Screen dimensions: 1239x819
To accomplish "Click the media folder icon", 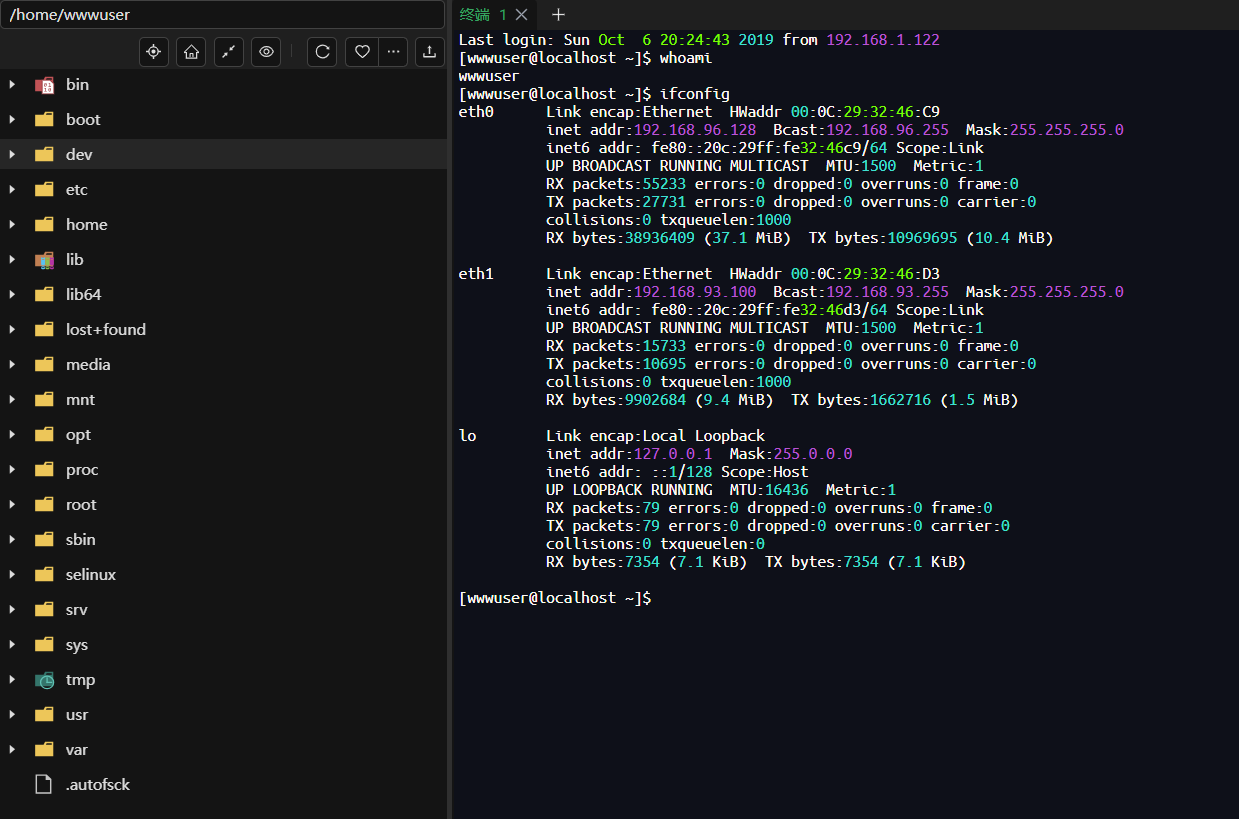I will pyautogui.click(x=44, y=365).
